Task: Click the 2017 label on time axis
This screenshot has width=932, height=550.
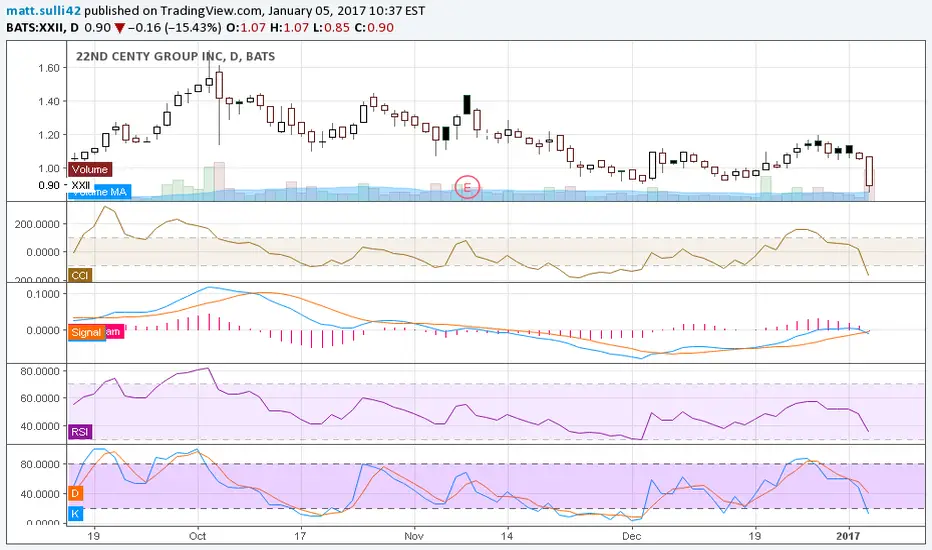Action: (848, 536)
